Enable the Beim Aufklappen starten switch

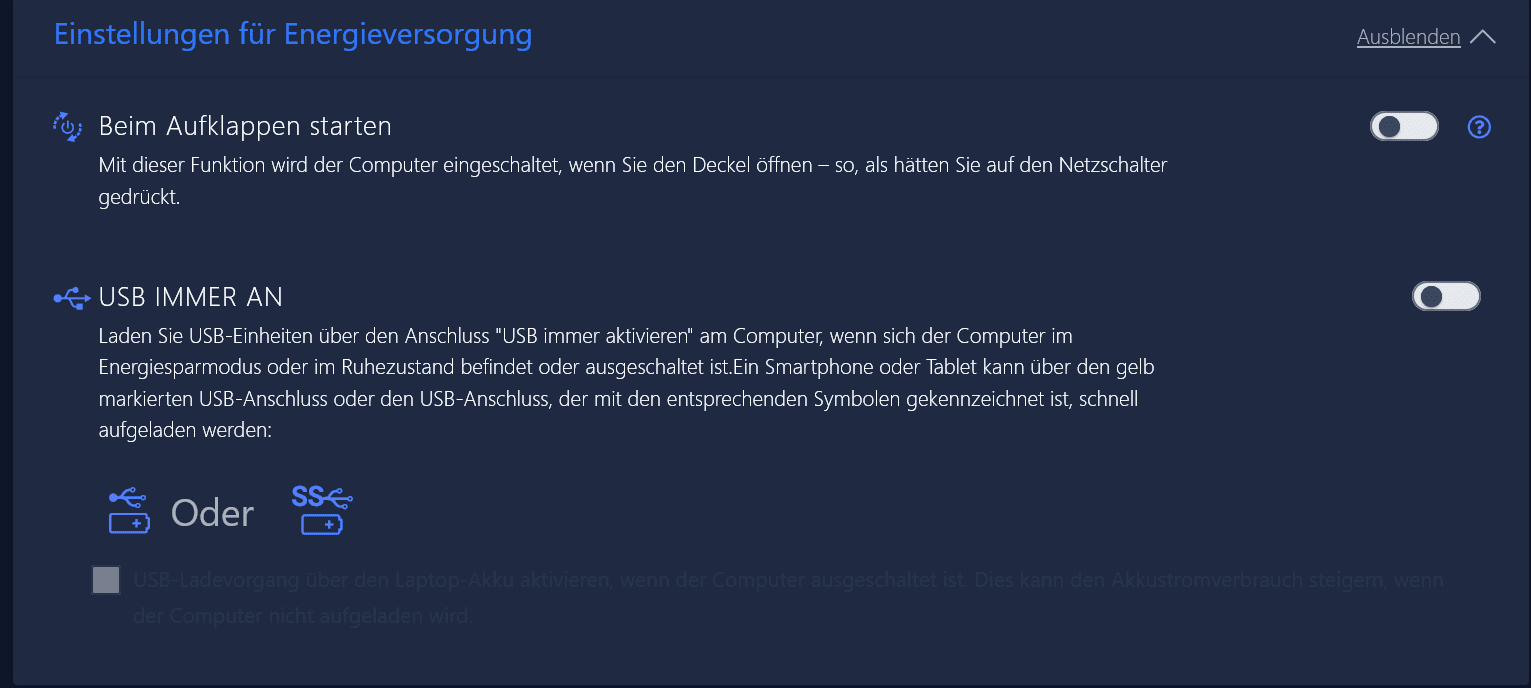coord(1403,127)
